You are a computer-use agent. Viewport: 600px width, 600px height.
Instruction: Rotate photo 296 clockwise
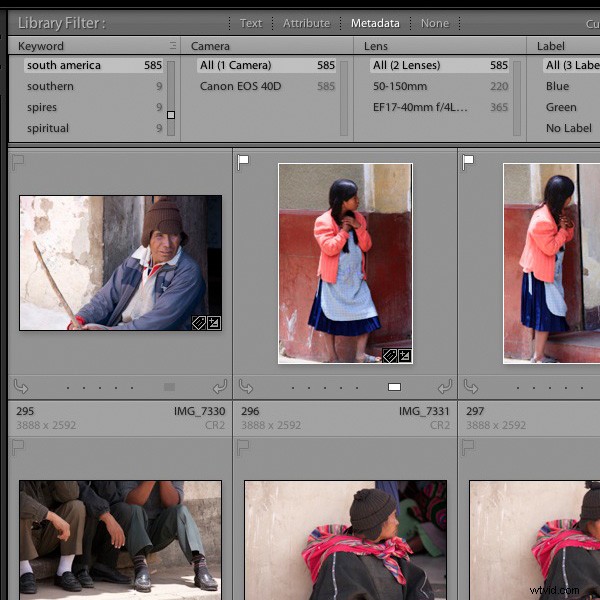click(445, 387)
